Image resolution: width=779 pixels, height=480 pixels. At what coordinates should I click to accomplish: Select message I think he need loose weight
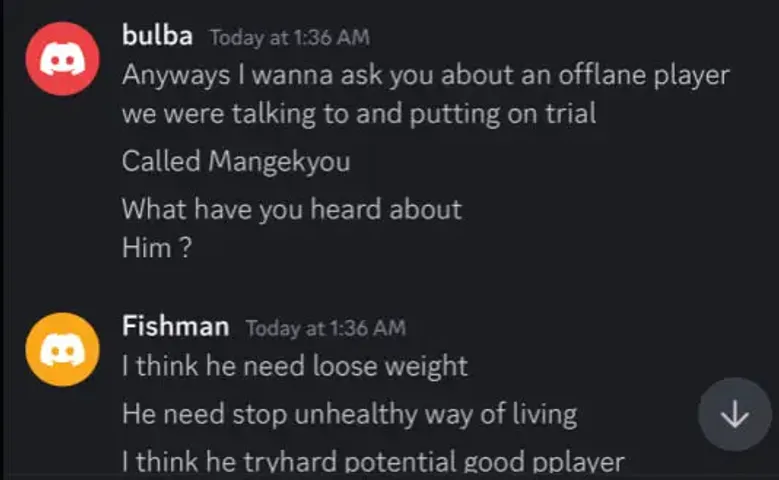pos(295,366)
